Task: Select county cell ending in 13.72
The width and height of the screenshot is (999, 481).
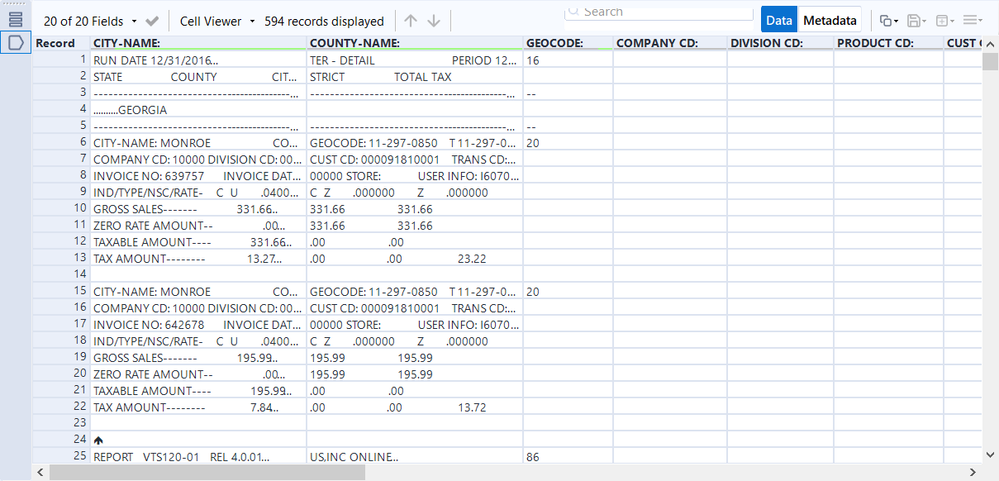Action: click(415, 408)
